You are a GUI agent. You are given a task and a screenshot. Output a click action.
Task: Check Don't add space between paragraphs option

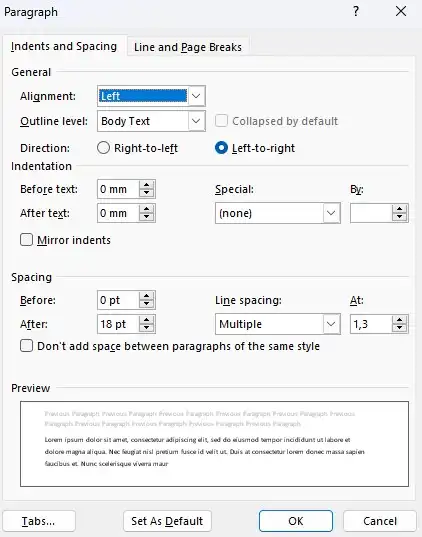tap(26, 346)
